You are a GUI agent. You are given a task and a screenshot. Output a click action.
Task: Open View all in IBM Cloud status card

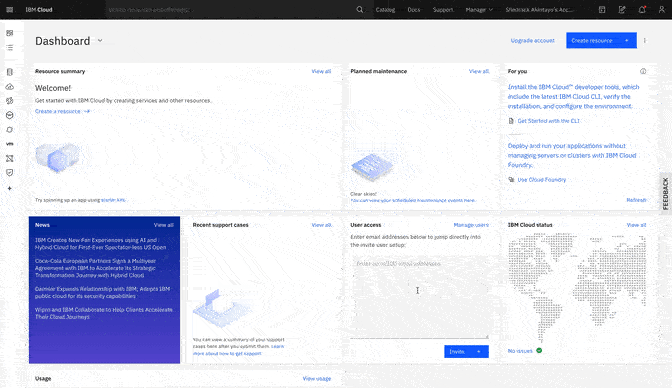point(636,225)
